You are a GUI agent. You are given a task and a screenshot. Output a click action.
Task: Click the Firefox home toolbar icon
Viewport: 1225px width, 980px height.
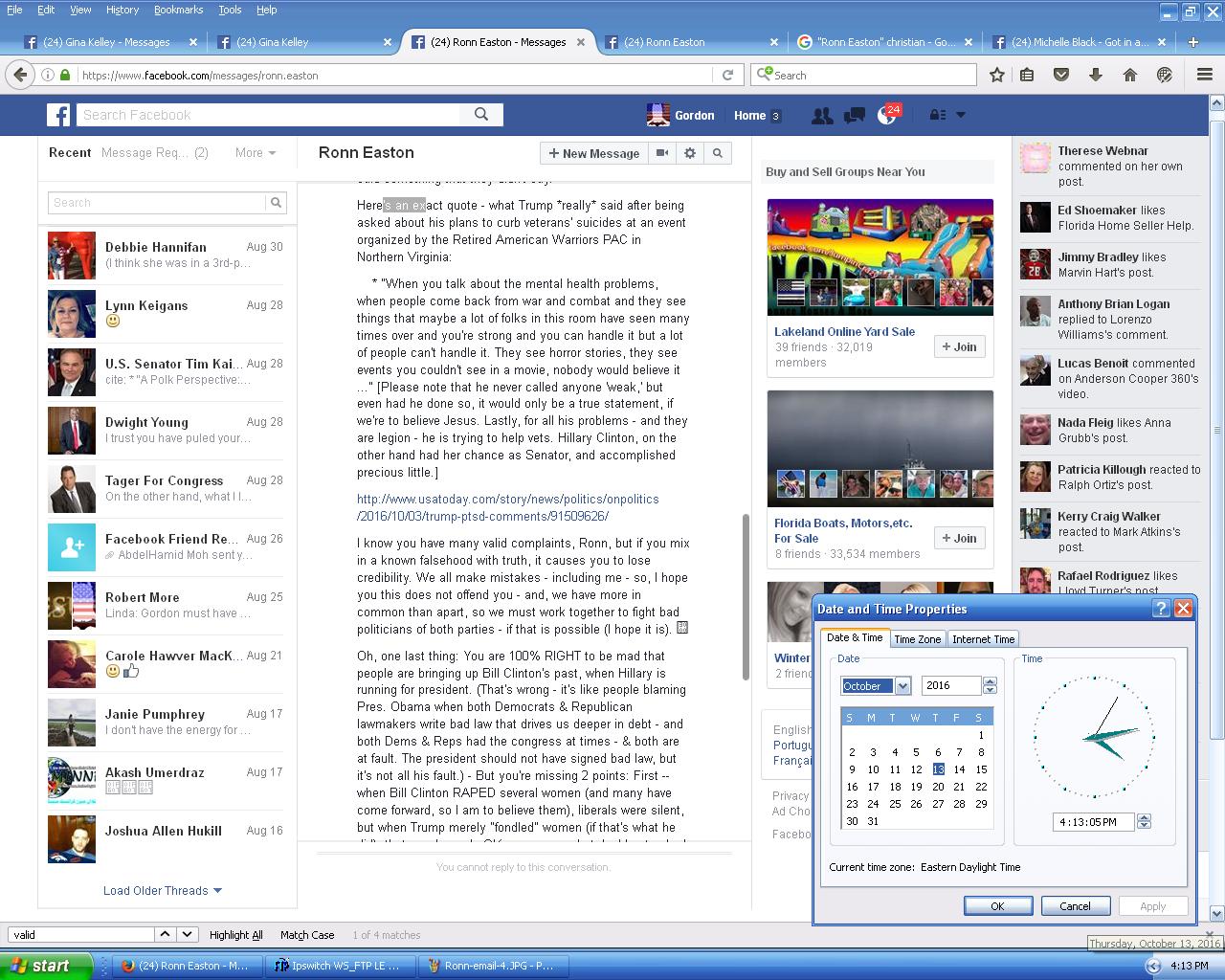[1129, 75]
